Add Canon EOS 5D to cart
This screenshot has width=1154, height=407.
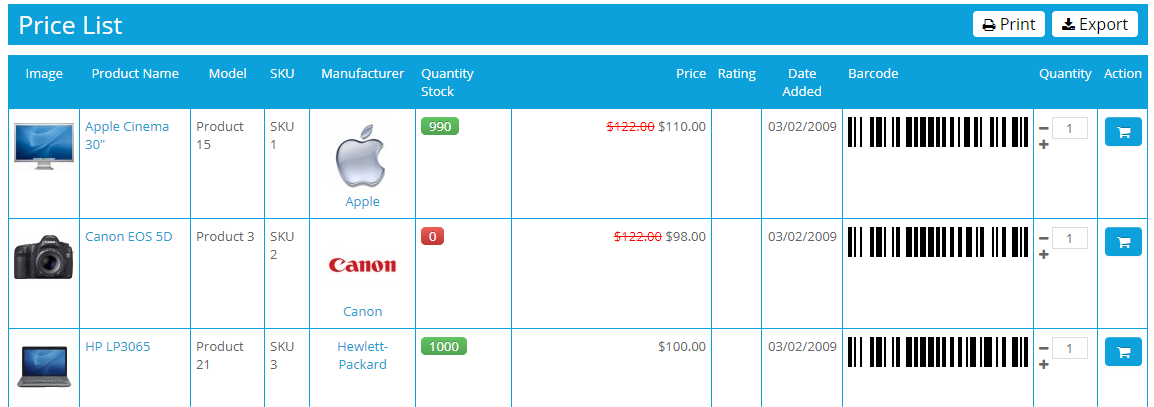pos(1123,242)
